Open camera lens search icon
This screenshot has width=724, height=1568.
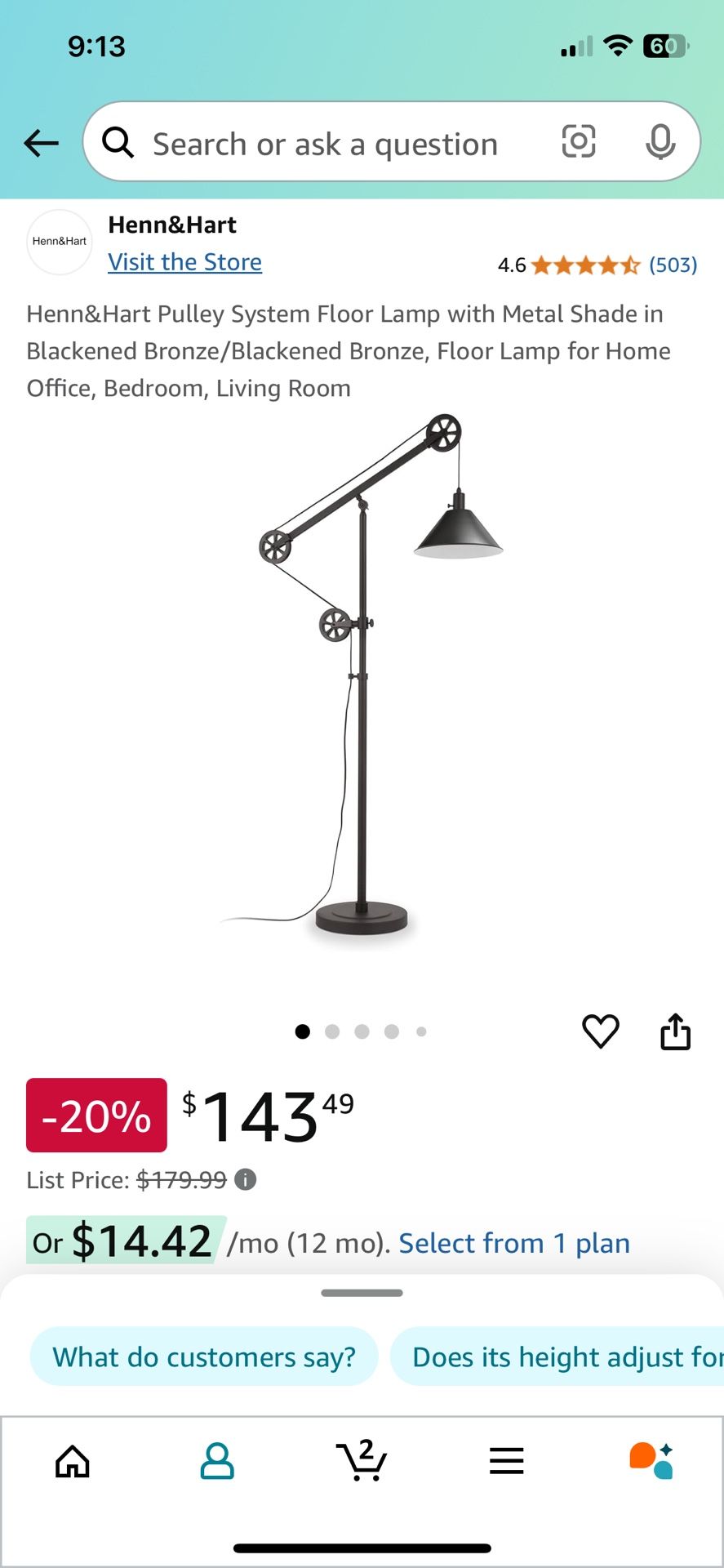(x=579, y=141)
